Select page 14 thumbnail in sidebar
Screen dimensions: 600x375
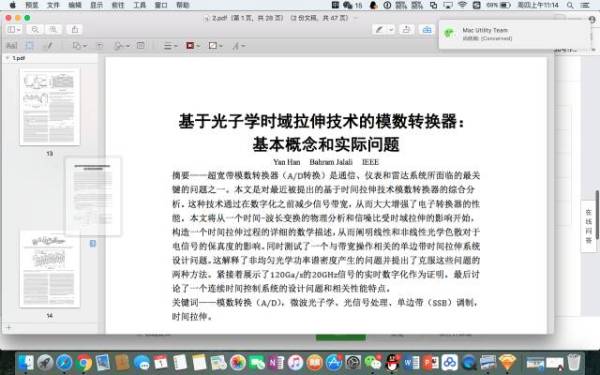[50, 269]
